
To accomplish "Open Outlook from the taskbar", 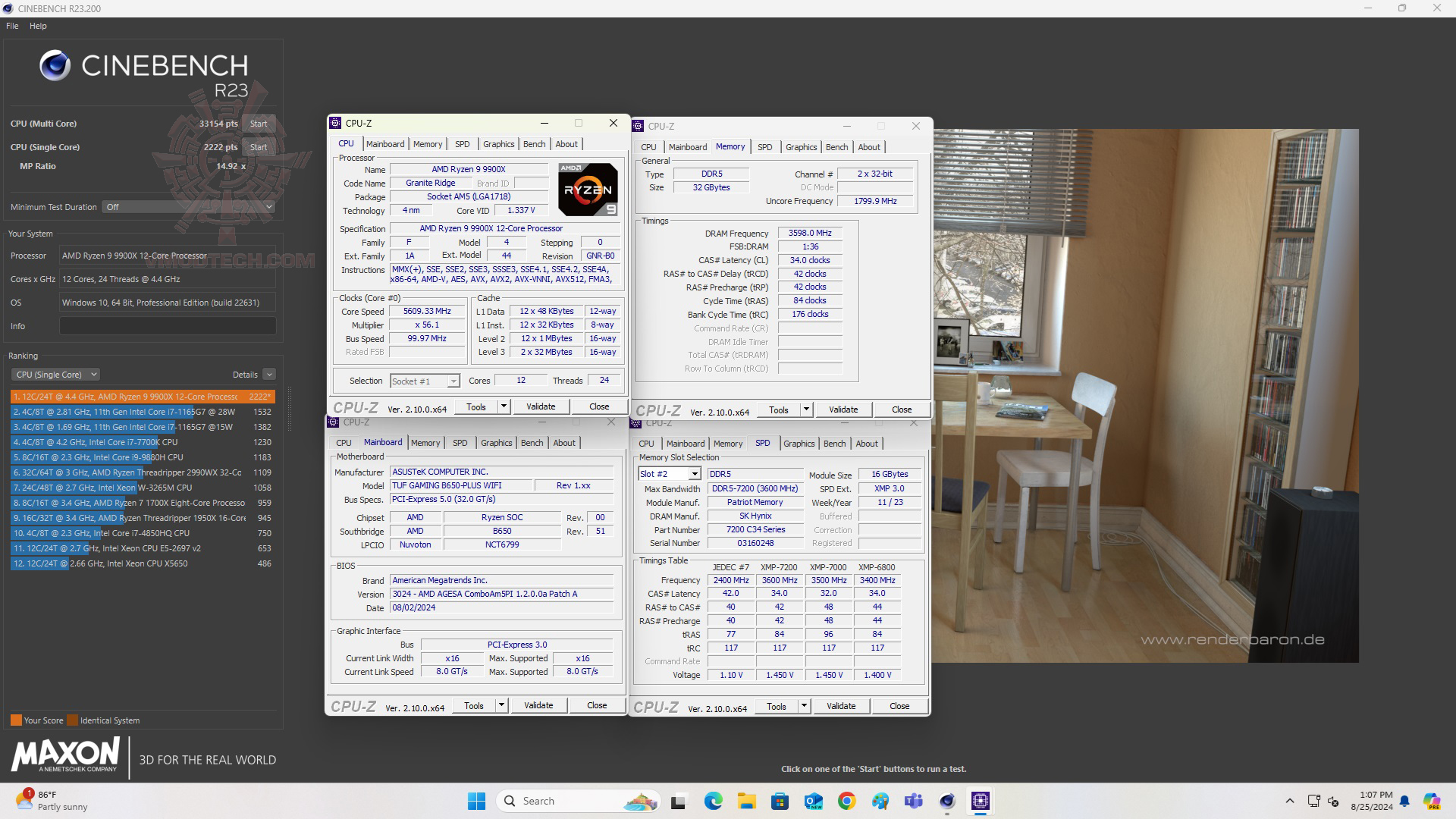I will [813, 802].
